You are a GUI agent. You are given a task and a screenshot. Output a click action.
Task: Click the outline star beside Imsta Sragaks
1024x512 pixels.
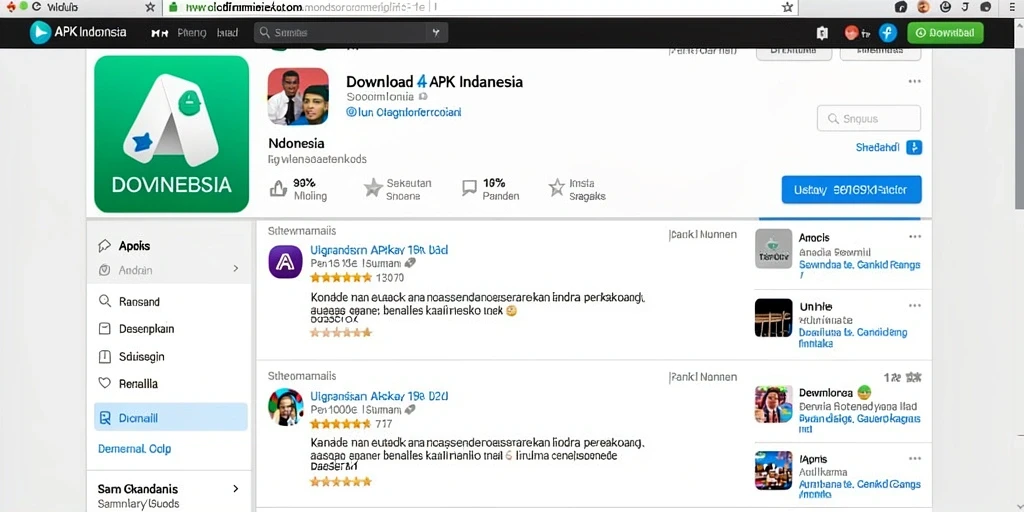pos(556,189)
